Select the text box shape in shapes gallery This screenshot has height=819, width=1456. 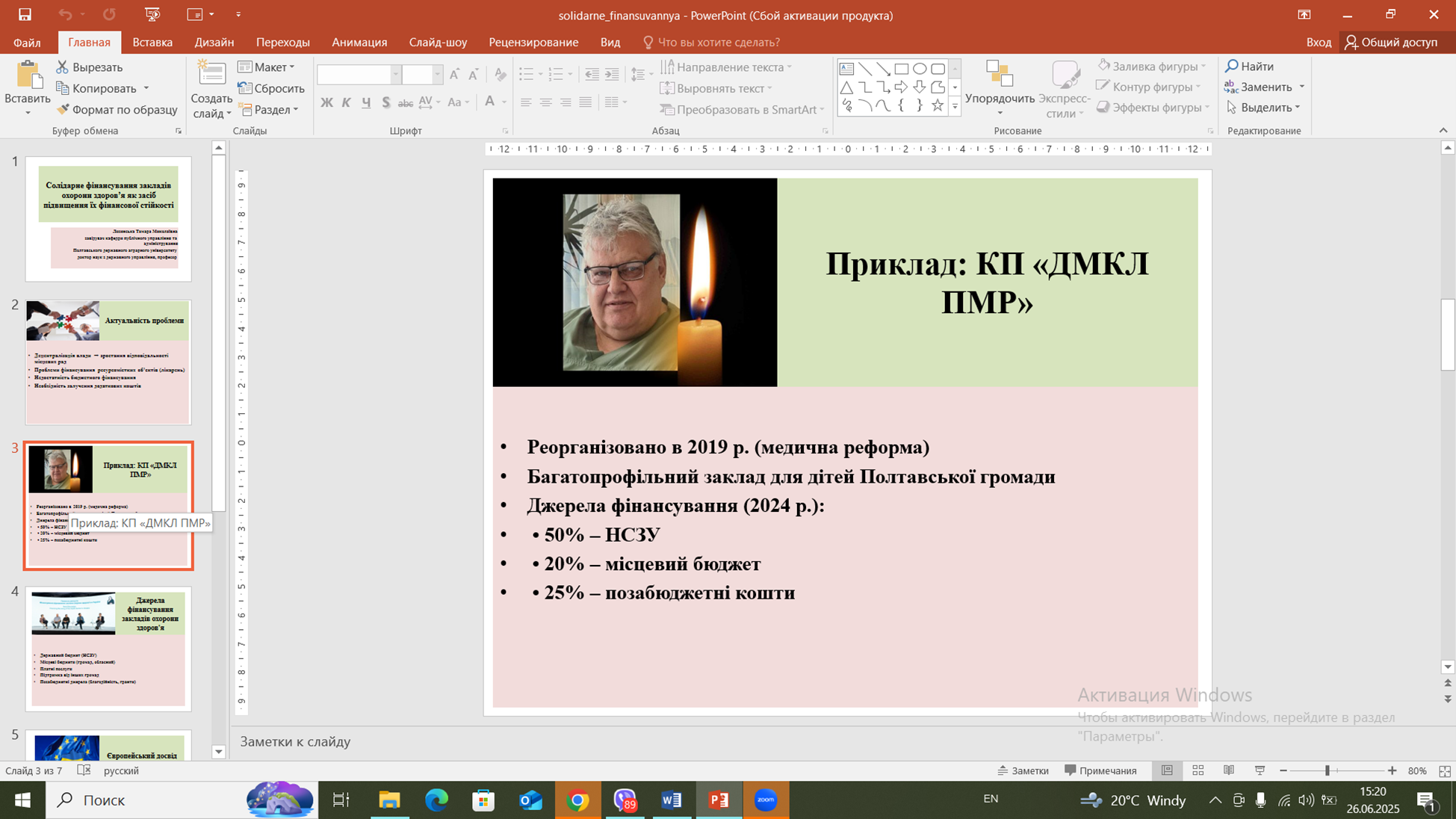(846, 69)
